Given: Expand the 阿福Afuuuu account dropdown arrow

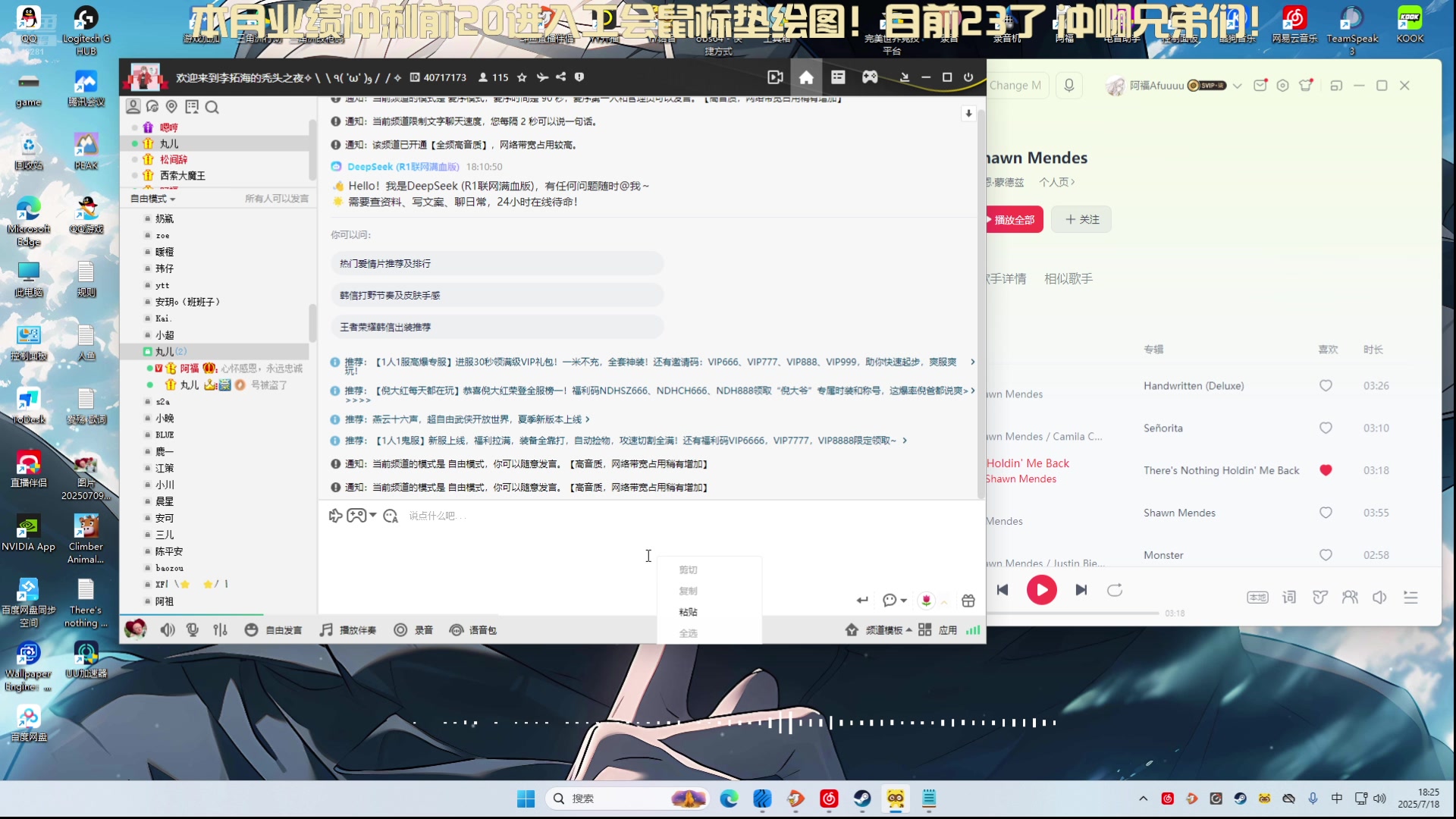Looking at the screenshot, I should click(1238, 86).
